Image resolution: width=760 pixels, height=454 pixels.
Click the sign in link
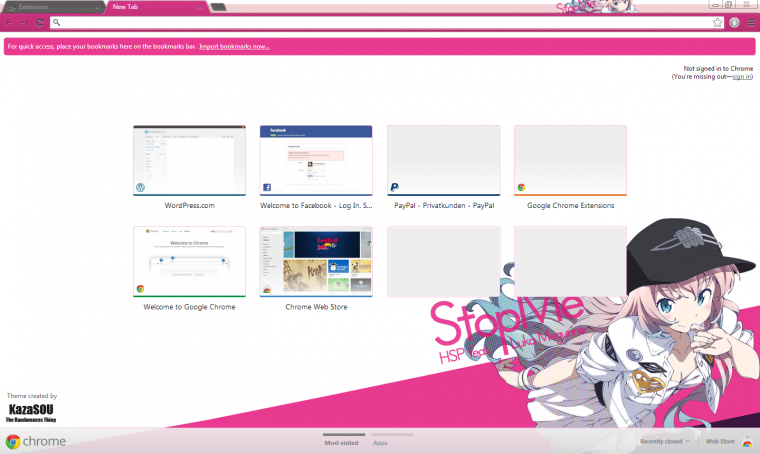coord(741,76)
